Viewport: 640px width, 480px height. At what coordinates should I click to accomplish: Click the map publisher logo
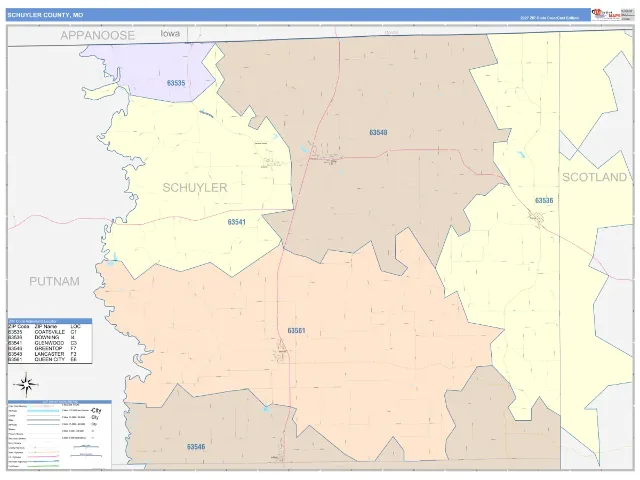[606, 15]
